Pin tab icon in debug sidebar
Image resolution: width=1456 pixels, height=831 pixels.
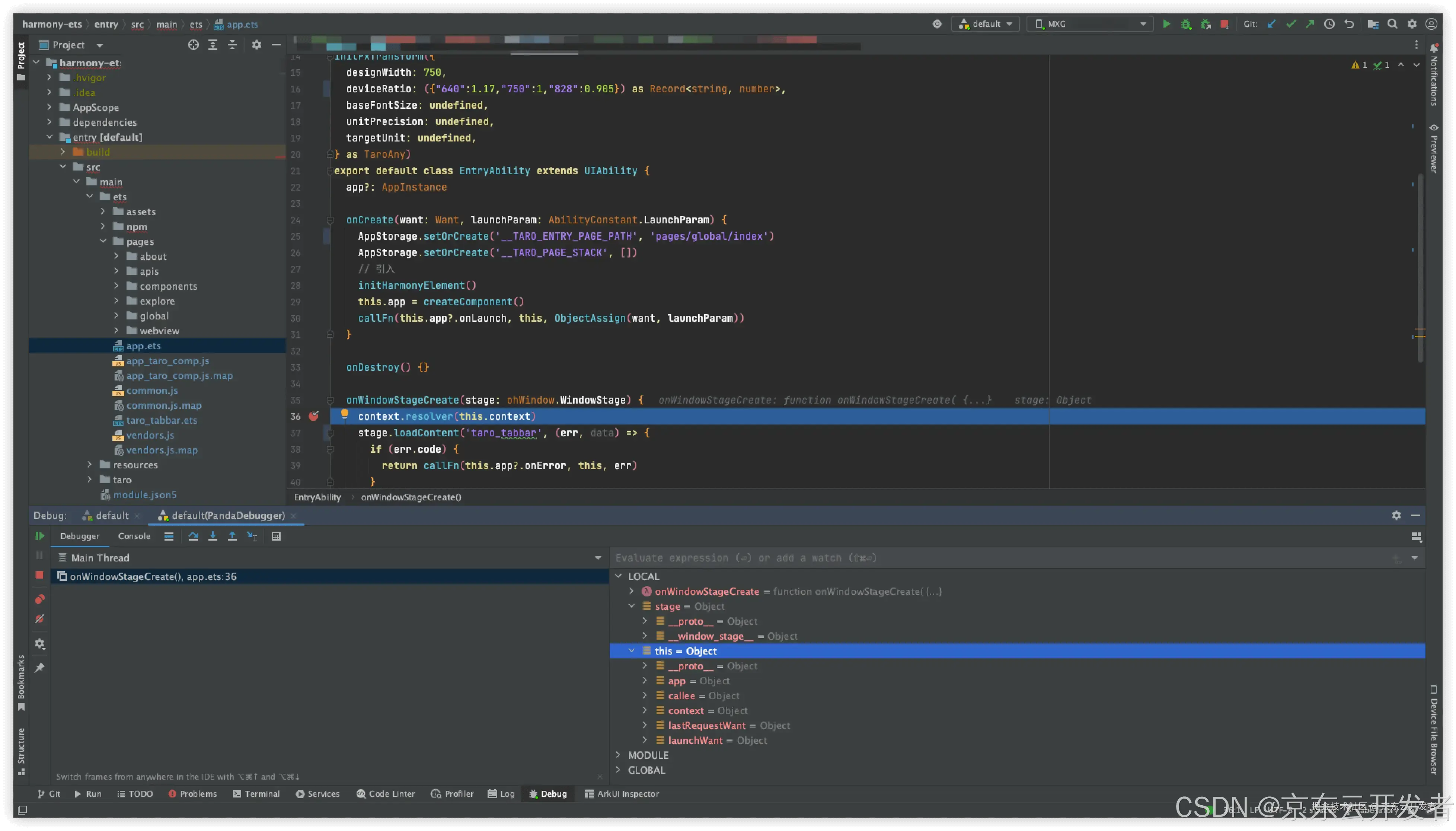[x=39, y=668]
